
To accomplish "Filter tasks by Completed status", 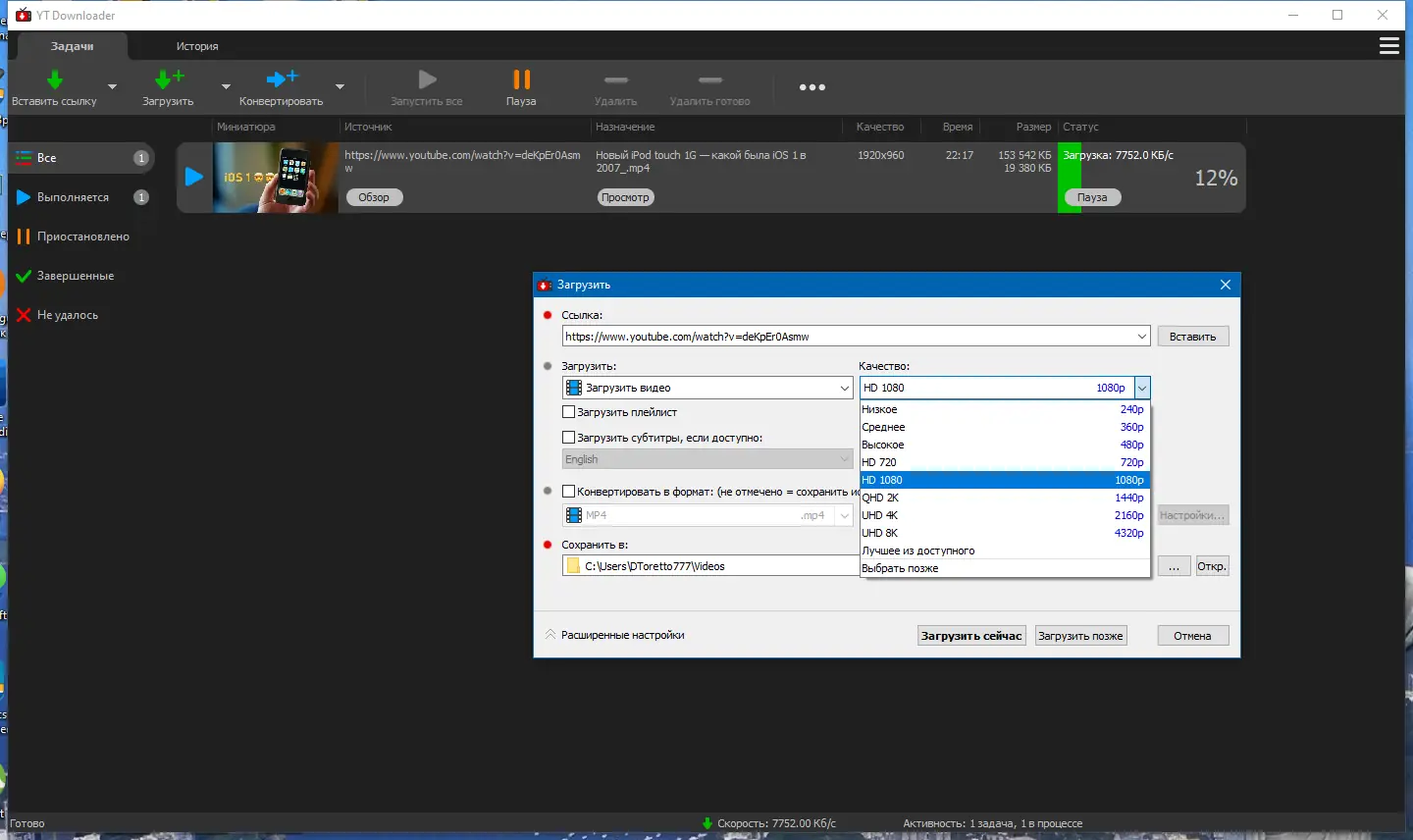I will 81,276.
